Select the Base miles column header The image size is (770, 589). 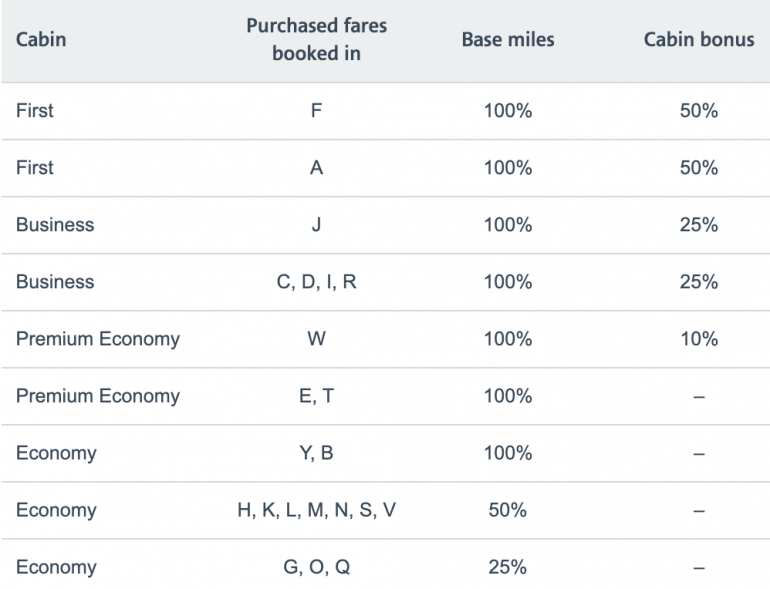coord(508,41)
